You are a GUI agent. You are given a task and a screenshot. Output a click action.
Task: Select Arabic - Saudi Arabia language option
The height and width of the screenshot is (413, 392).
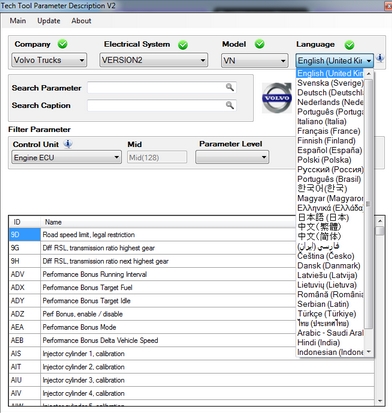click(x=330, y=333)
